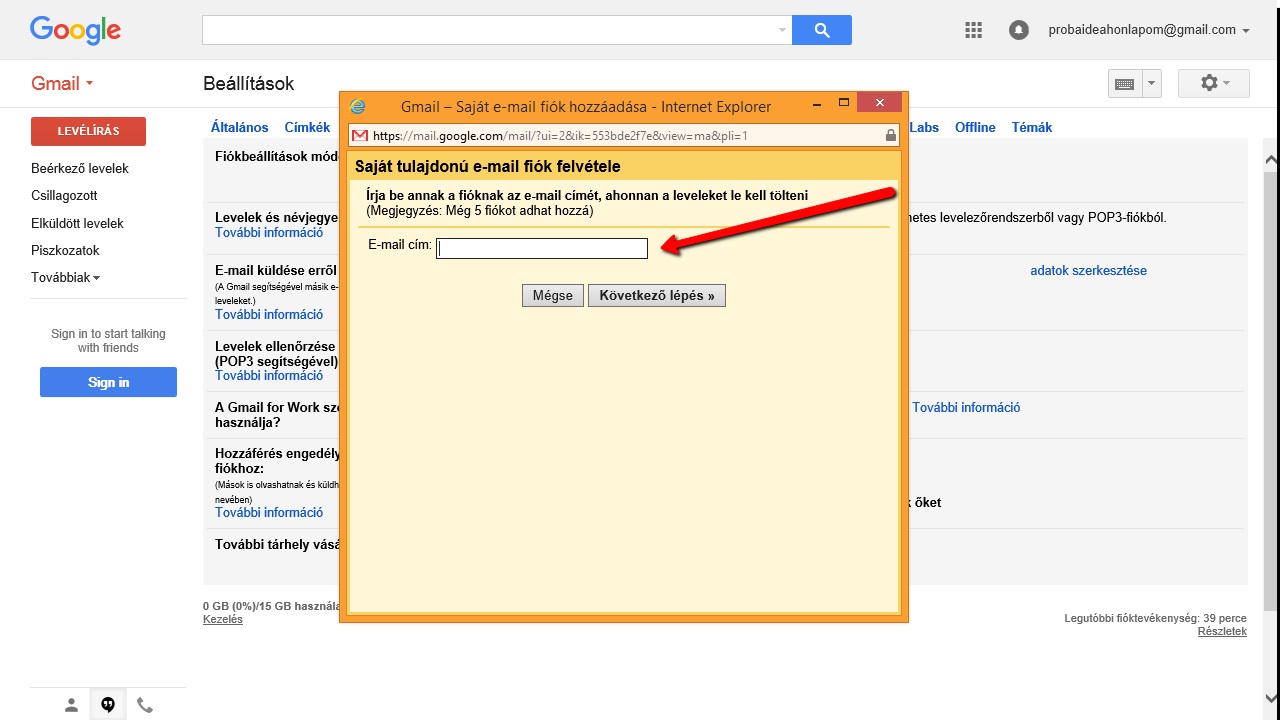Open the Google apps grid

(974, 30)
